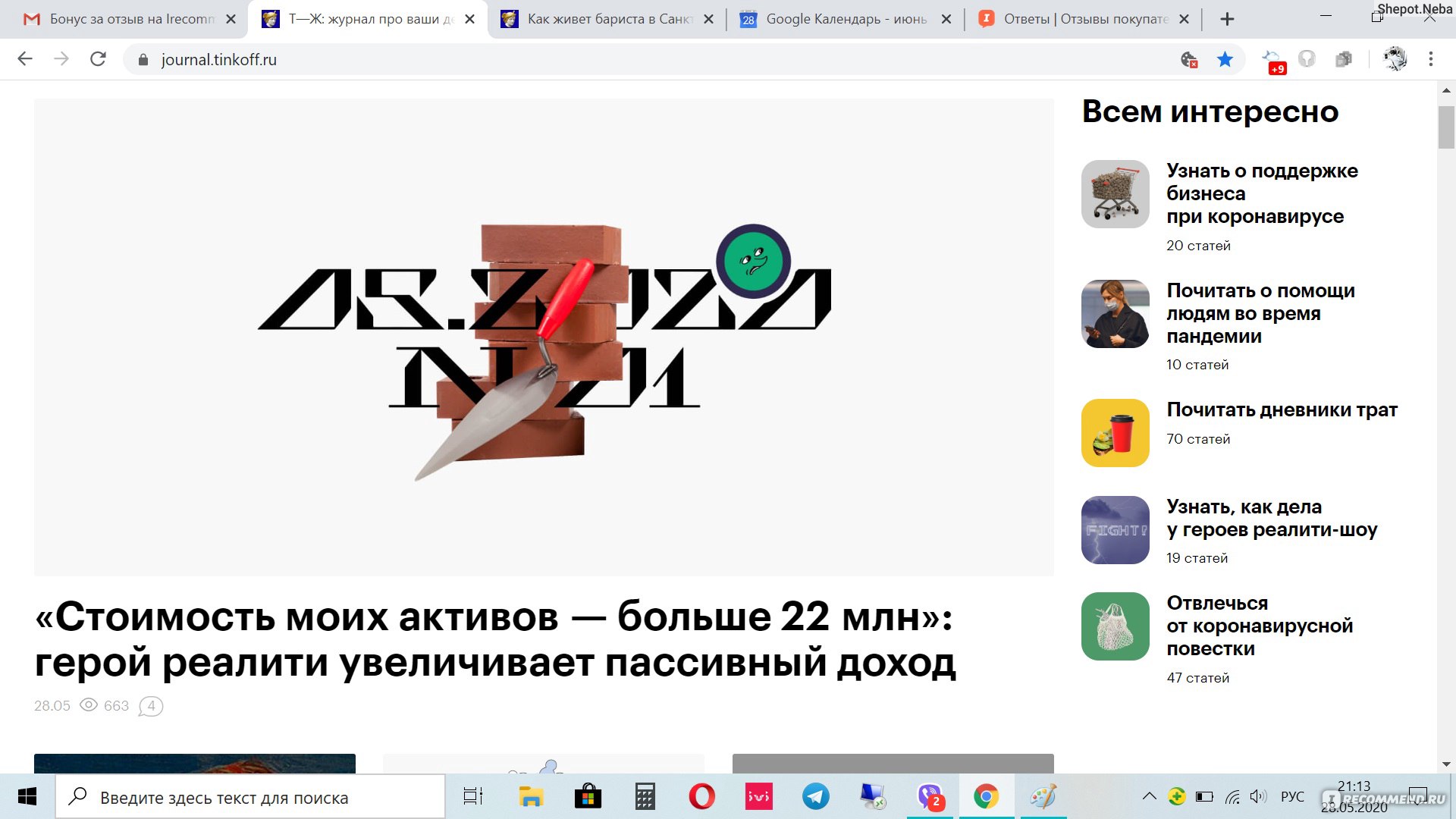Click the yellow coffee cup thumbnail
Viewport: 1456px width, 819px height.
(x=1115, y=432)
